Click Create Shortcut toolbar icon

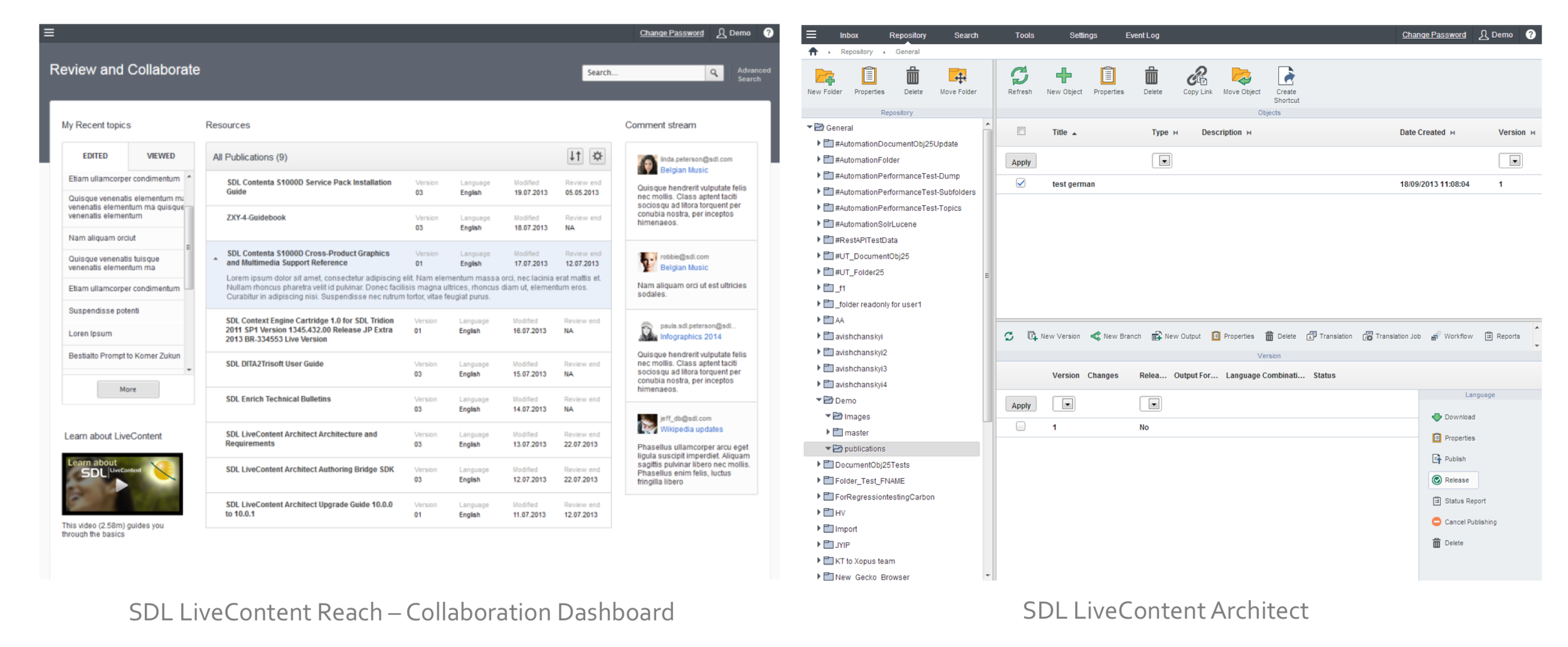1286,85
